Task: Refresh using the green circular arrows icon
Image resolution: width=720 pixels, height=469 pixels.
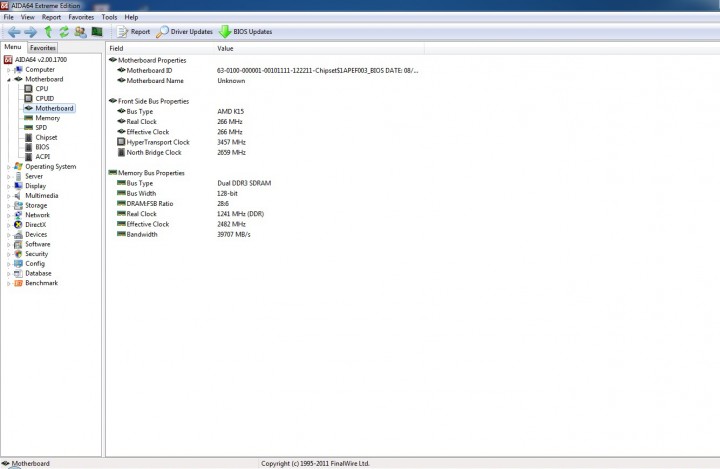Action: (x=64, y=32)
